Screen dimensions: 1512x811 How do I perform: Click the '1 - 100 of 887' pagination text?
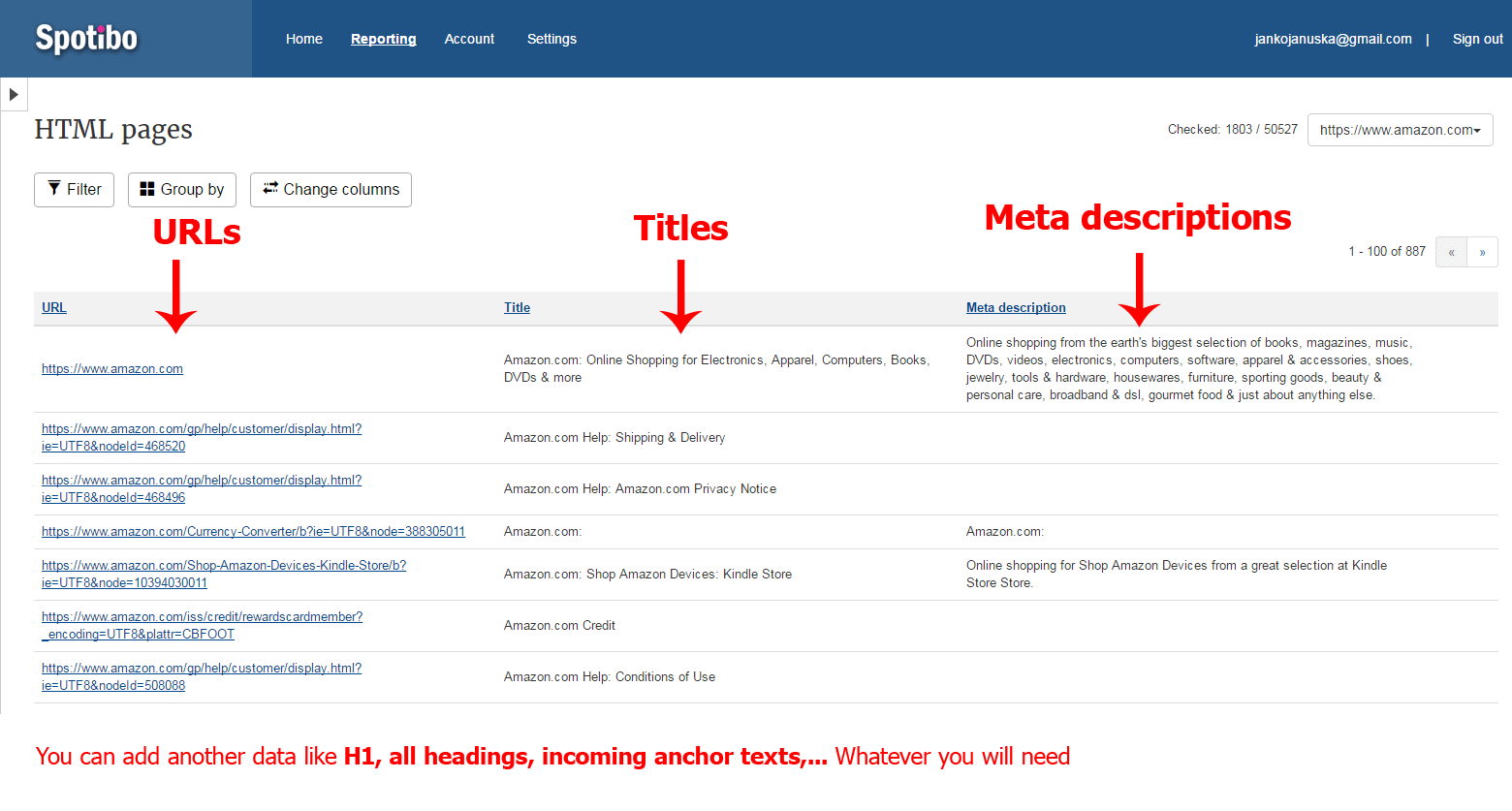click(1387, 252)
